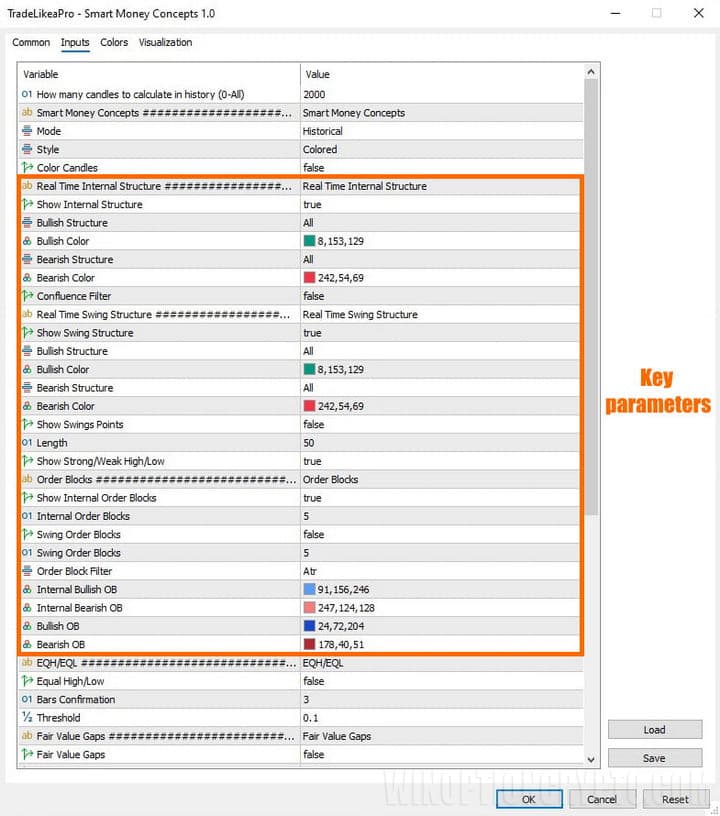Viewport: 720px width, 816px height.
Task: Open the Order Block Filter Atr dropdown
Action: [x=440, y=571]
